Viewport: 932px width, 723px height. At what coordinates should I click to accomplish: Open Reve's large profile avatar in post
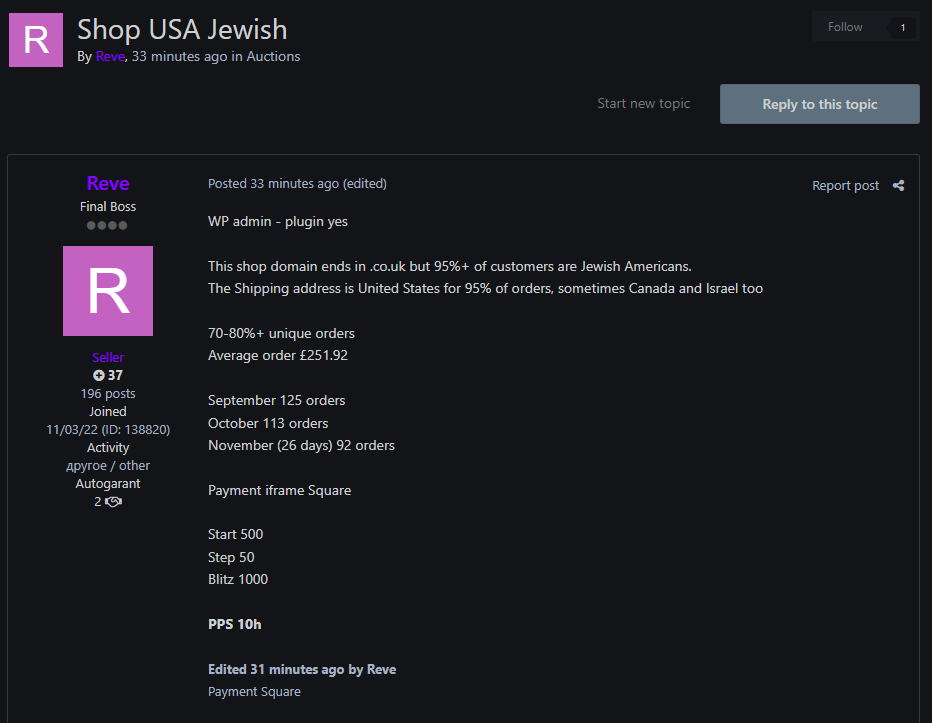point(108,291)
